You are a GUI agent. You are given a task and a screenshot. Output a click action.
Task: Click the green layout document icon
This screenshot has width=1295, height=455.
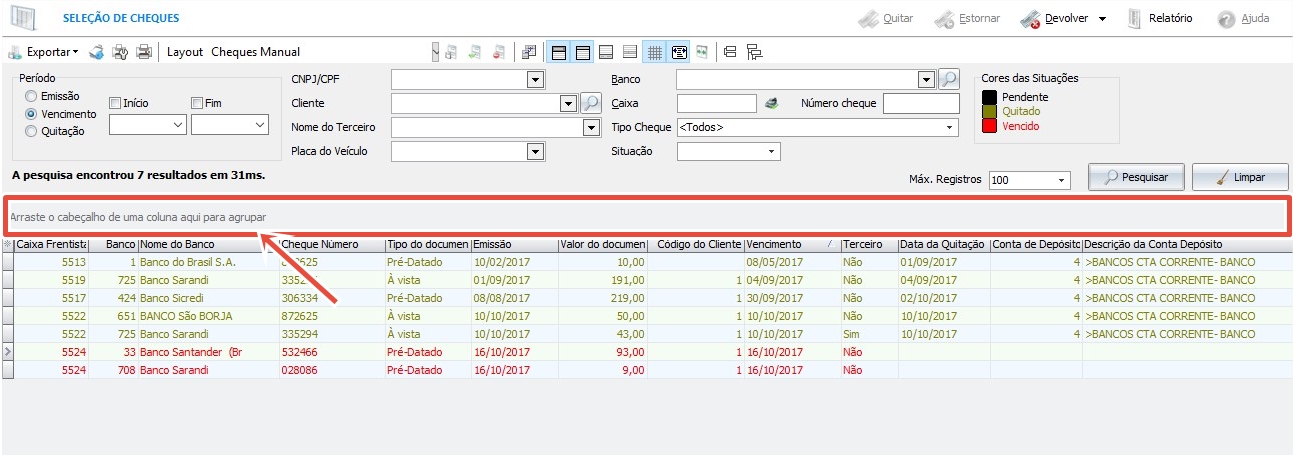[475, 51]
